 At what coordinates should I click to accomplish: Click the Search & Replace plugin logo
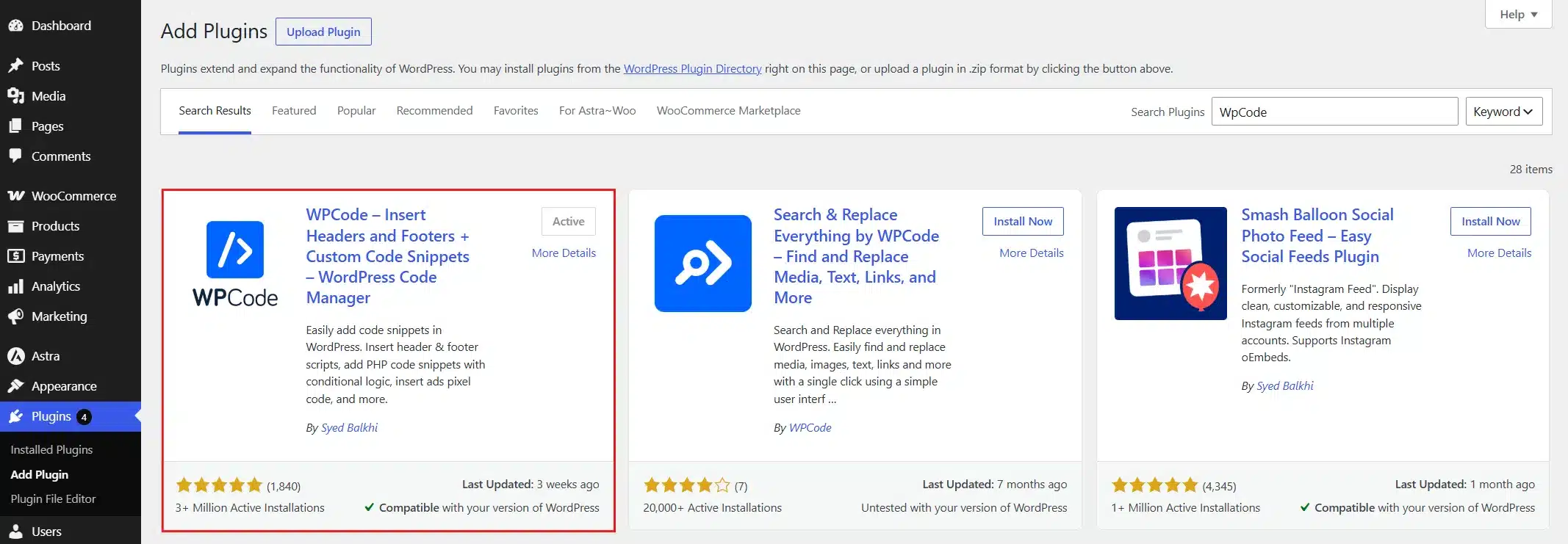click(703, 264)
